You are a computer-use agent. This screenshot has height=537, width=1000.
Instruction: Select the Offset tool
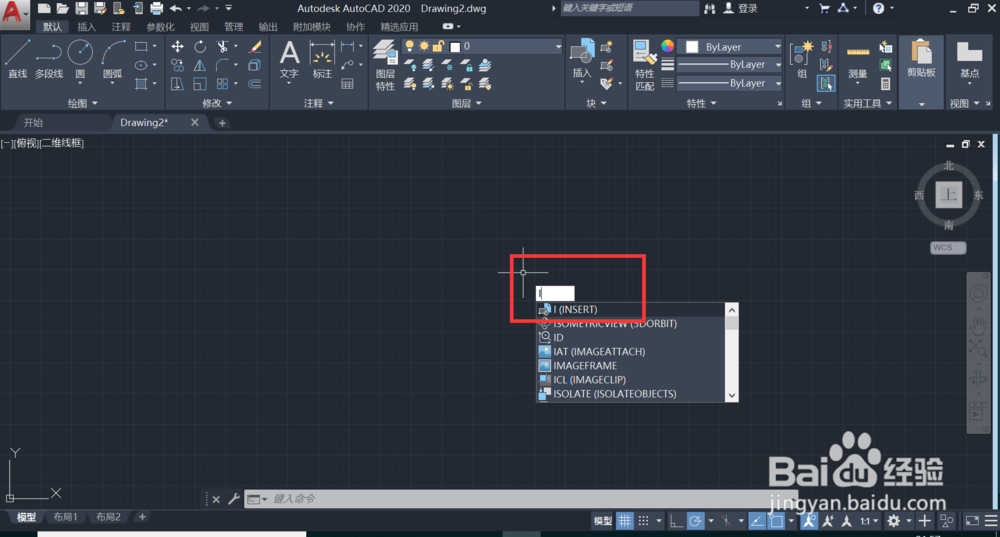pyautogui.click(x=255, y=84)
